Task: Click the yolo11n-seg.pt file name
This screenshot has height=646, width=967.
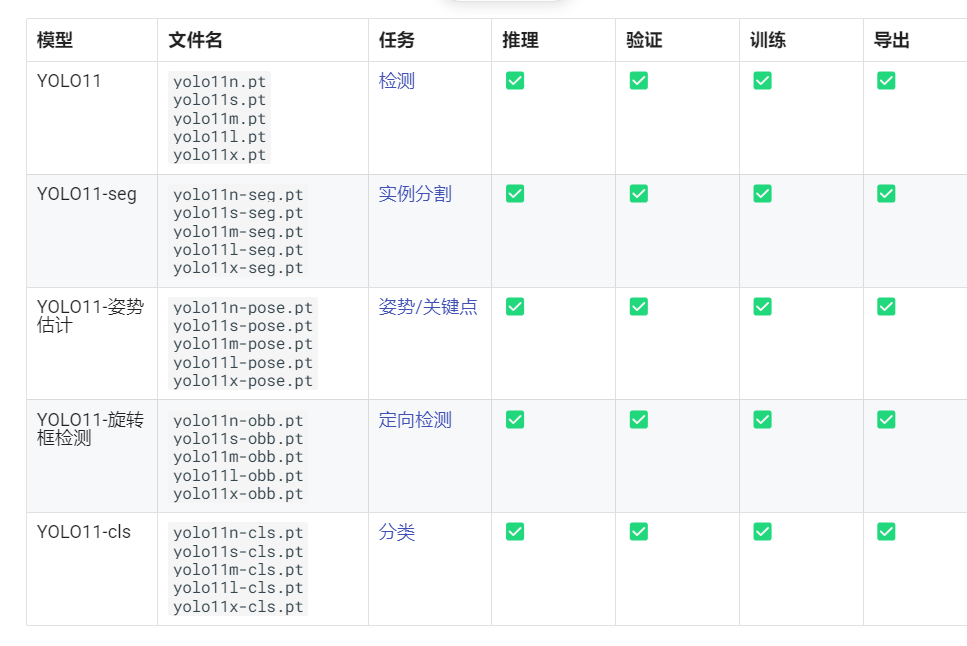Action: [238, 194]
